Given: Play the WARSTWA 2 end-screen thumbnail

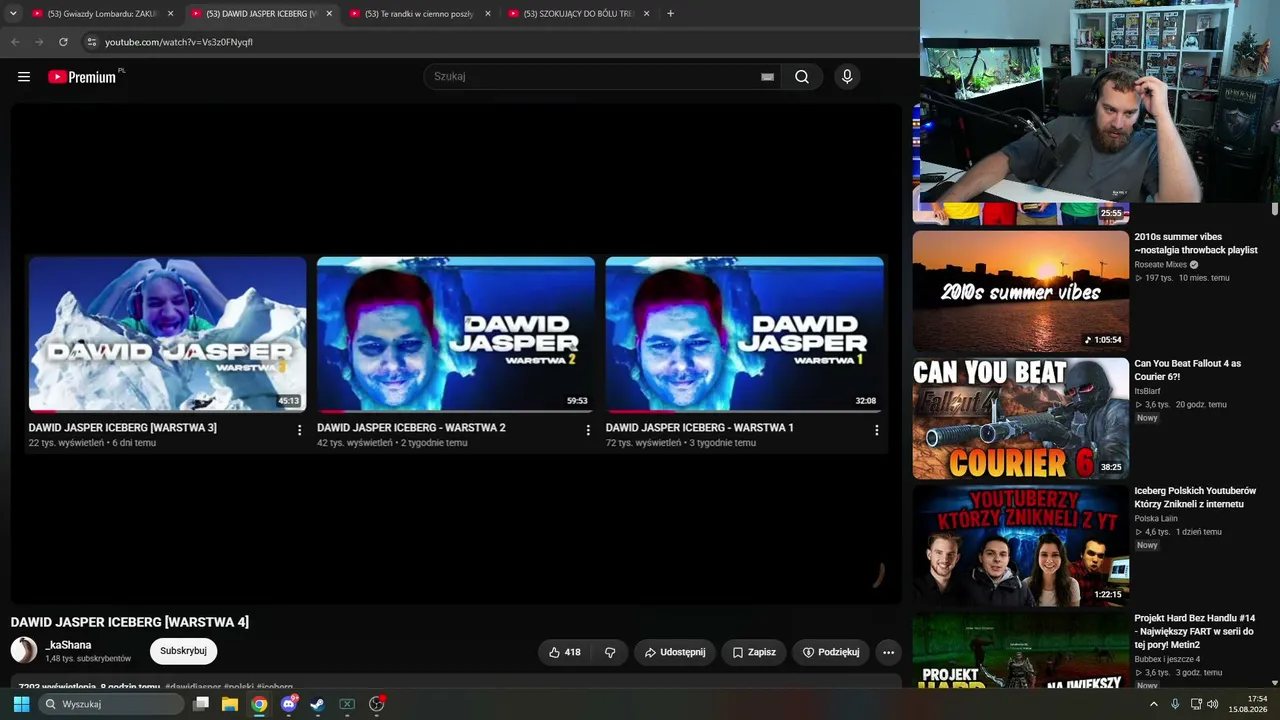Looking at the screenshot, I should click(456, 334).
